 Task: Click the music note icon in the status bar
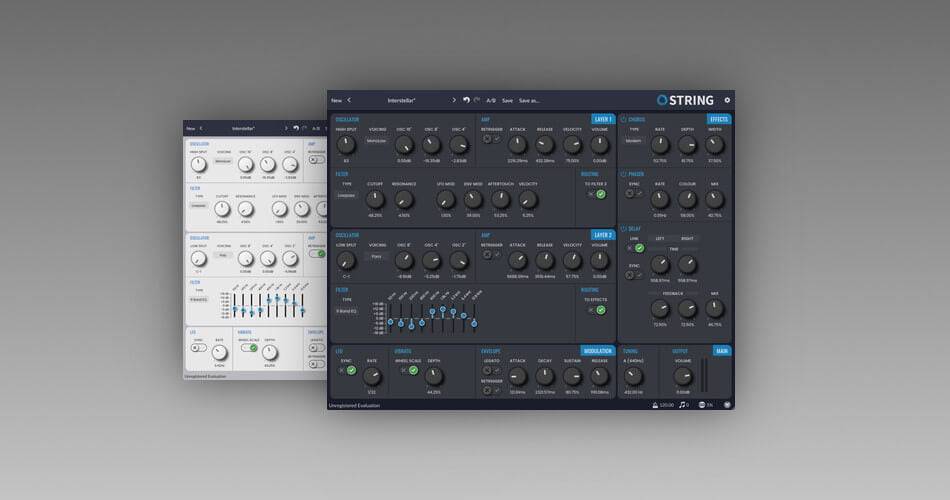[x=682, y=405]
